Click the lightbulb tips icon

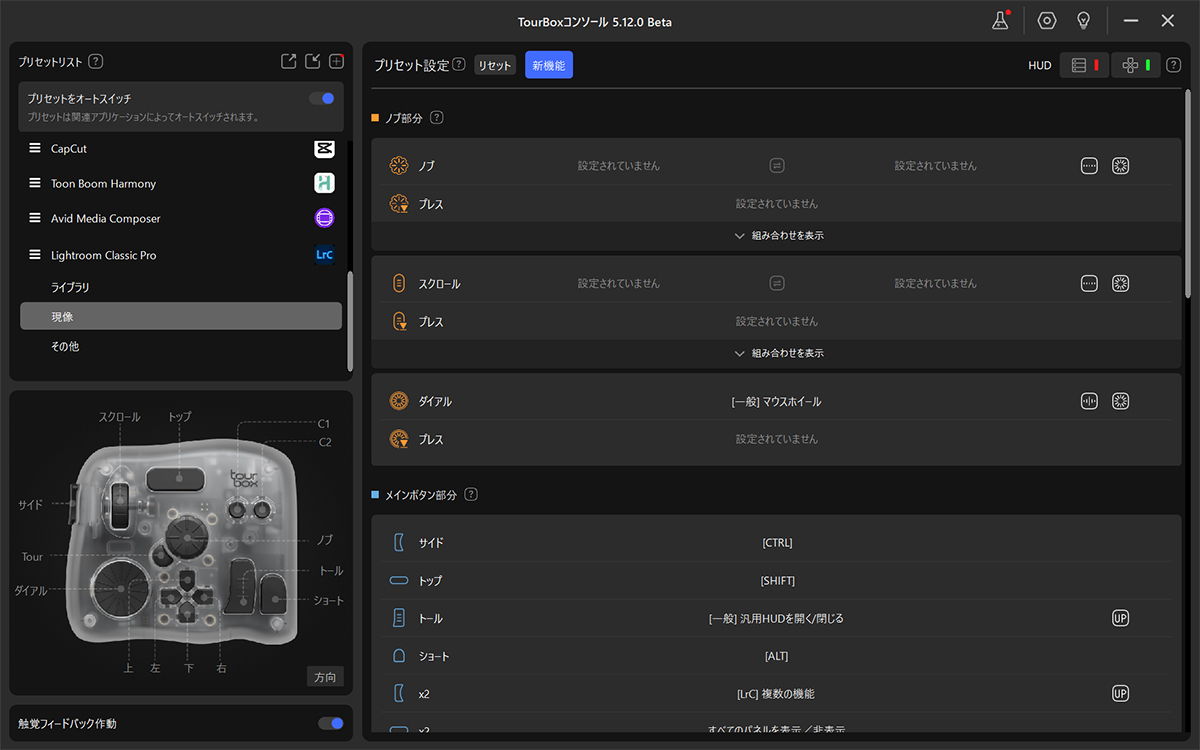[1083, 21]
